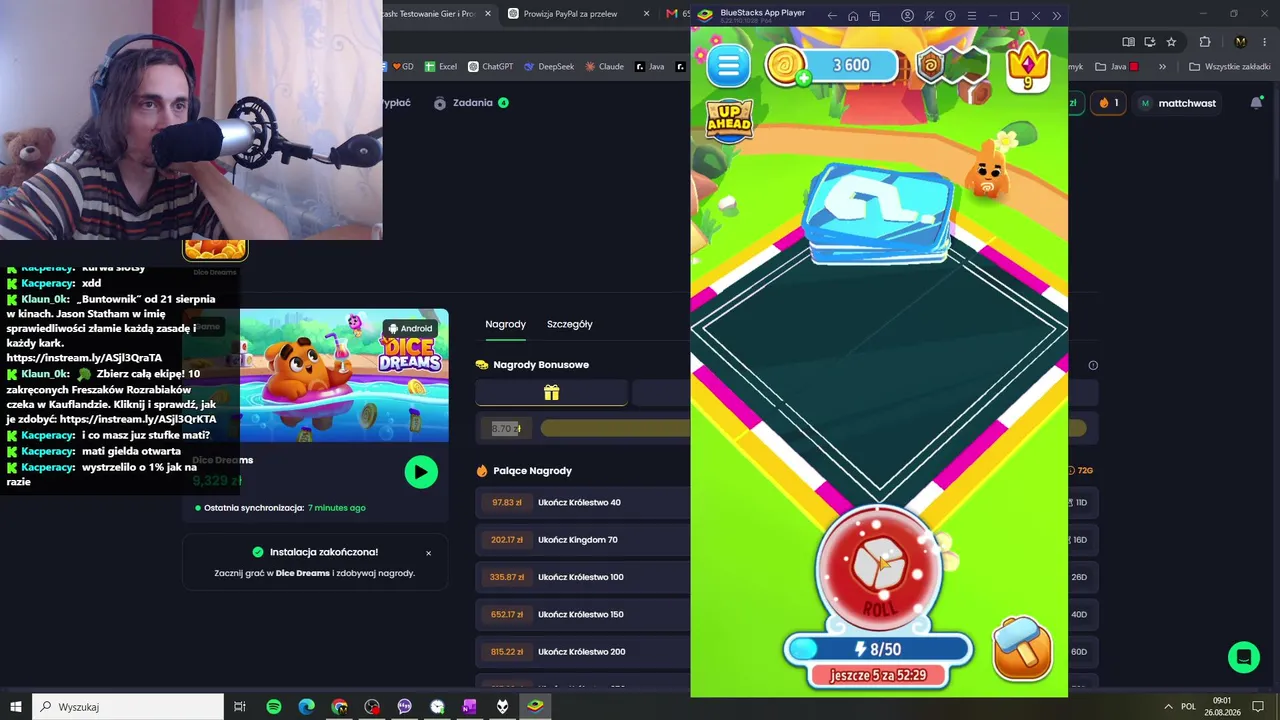Select the gift icon bonus tab

[x=551, y=393]
